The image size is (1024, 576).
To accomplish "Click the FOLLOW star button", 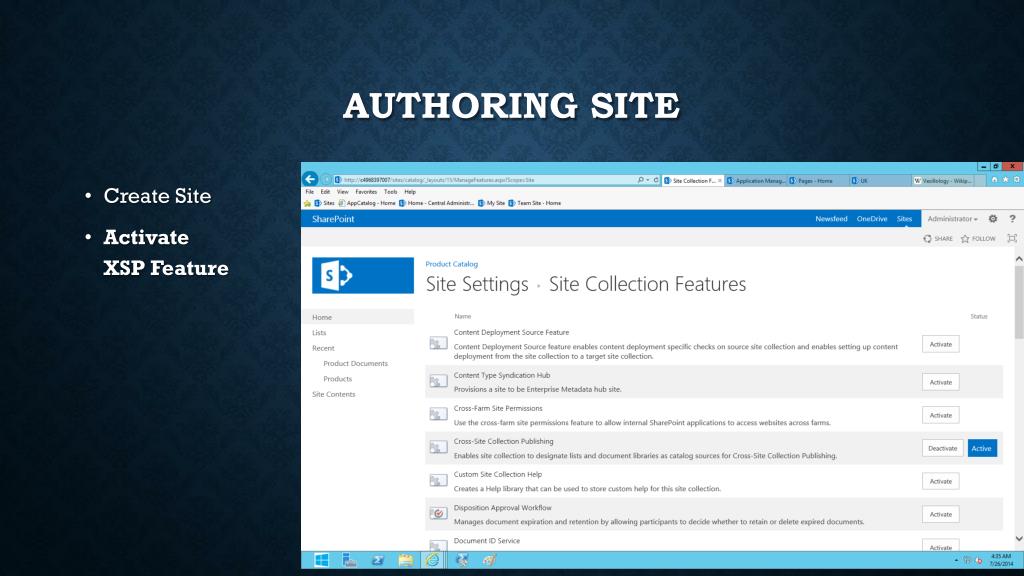I will (978, 238).
